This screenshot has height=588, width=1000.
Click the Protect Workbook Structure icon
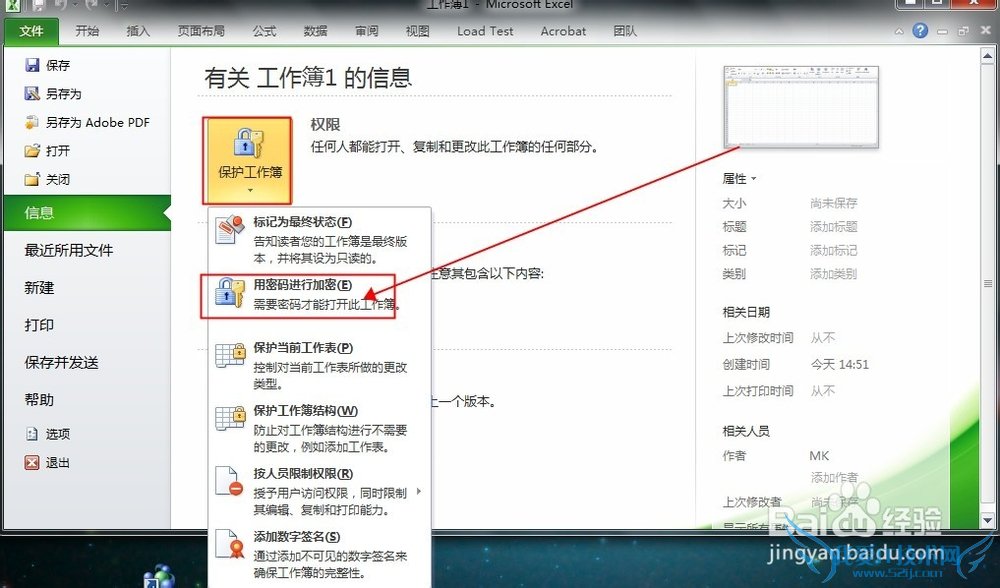230,418
